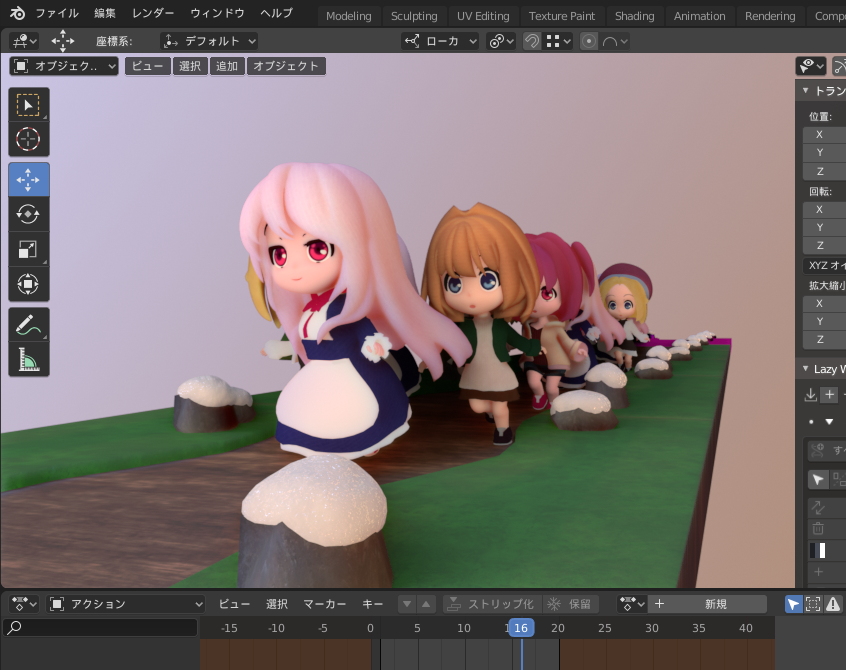Toggle the snapping magnet button
This screenshot has height=670, width=846.
coord(532,41)
